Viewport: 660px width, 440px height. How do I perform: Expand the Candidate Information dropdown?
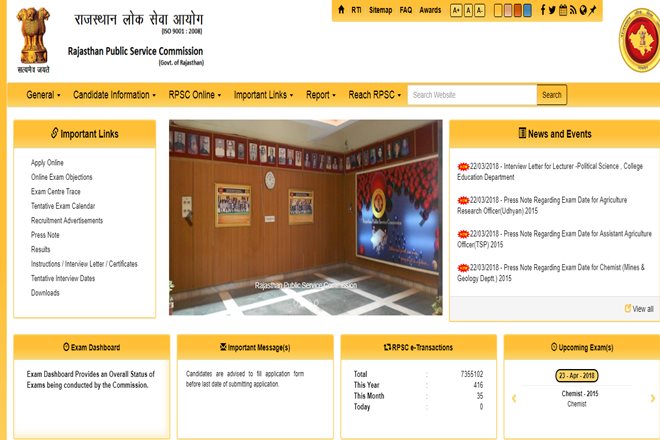(114, 95)
